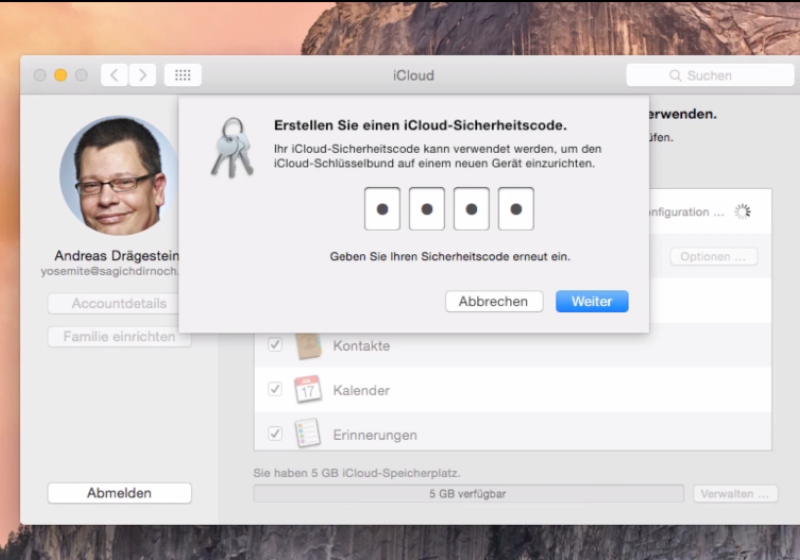This screenshot has height=560, width=800.
Task: Select the third security code digit box
Action: [471, 209]
